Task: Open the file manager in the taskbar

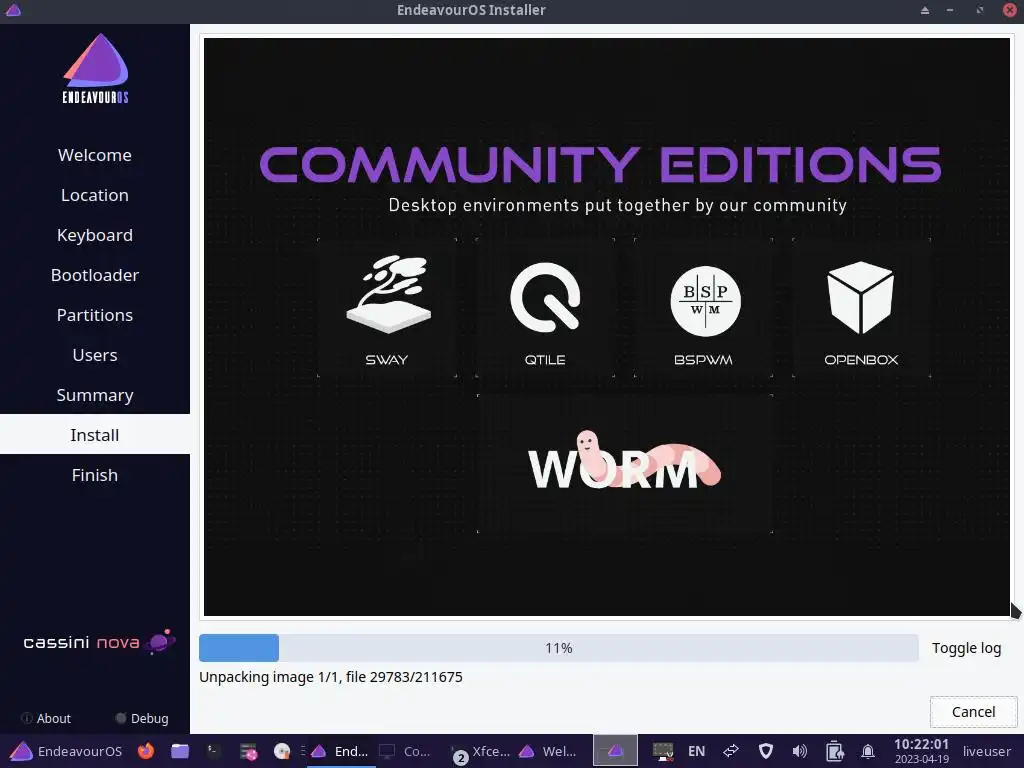Action: 180,751
